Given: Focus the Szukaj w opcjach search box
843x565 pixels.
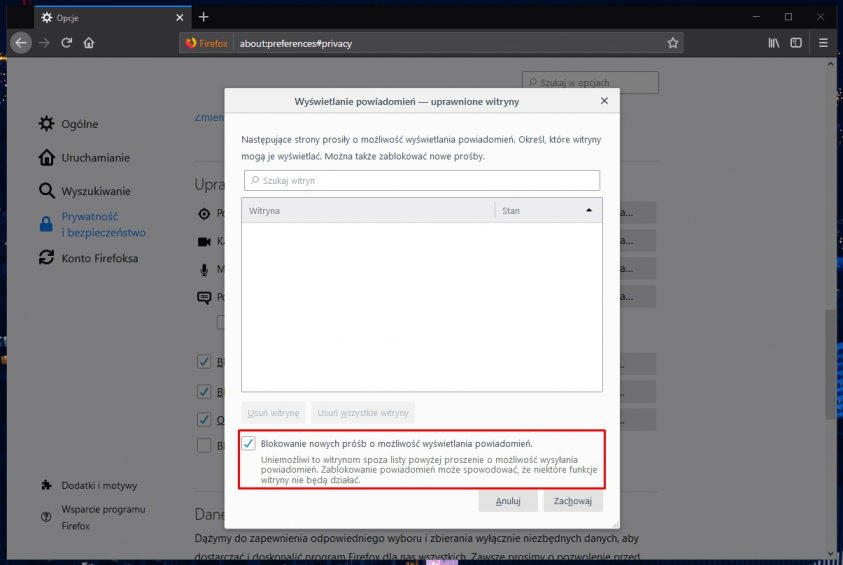Looking at the screenshot, I should click(590, 82).
